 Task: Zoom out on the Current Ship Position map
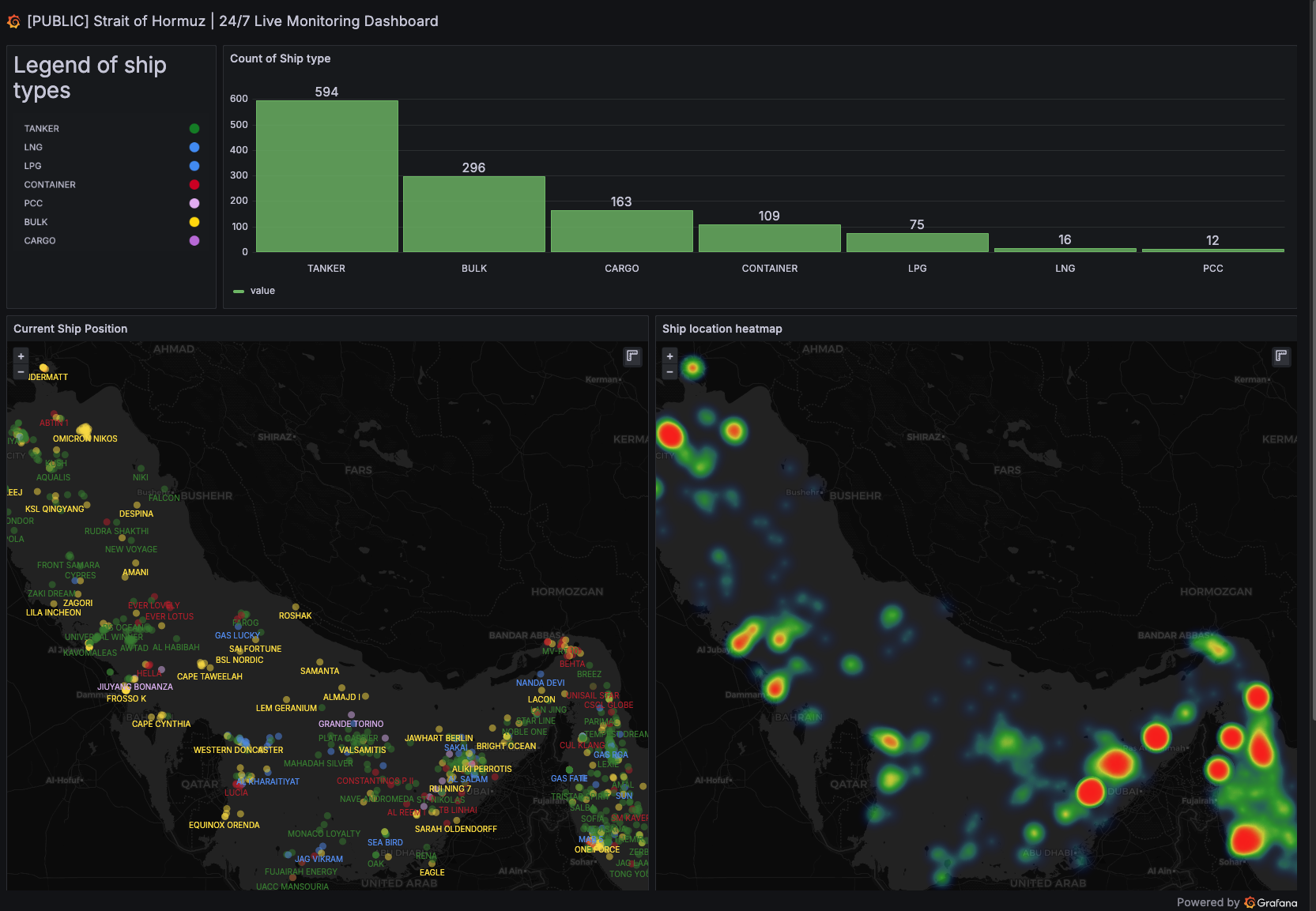[21, 371]
